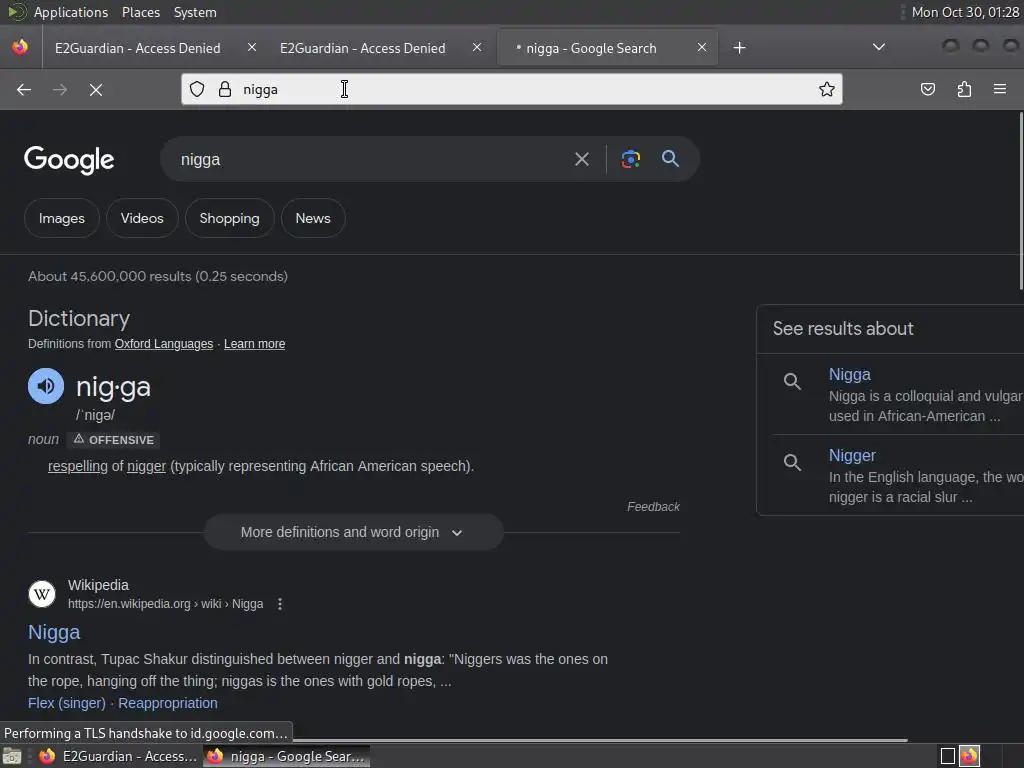Click the Firefox icon in bottom-right tray
Screen dimensions: 1024x768
(x=969, y=756)
